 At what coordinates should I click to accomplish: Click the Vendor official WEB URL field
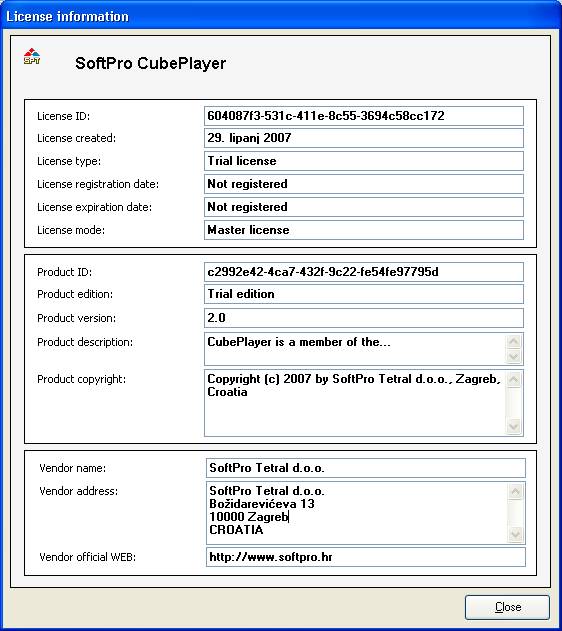coord(366,557)
